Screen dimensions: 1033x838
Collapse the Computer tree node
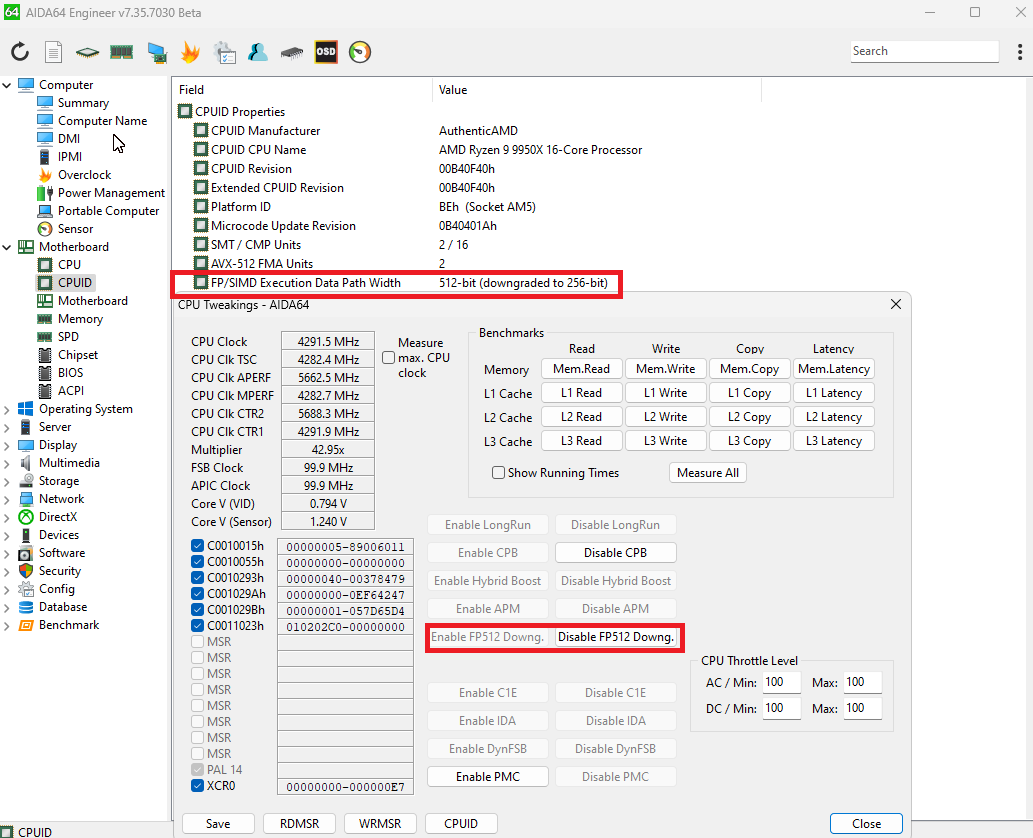7,85
